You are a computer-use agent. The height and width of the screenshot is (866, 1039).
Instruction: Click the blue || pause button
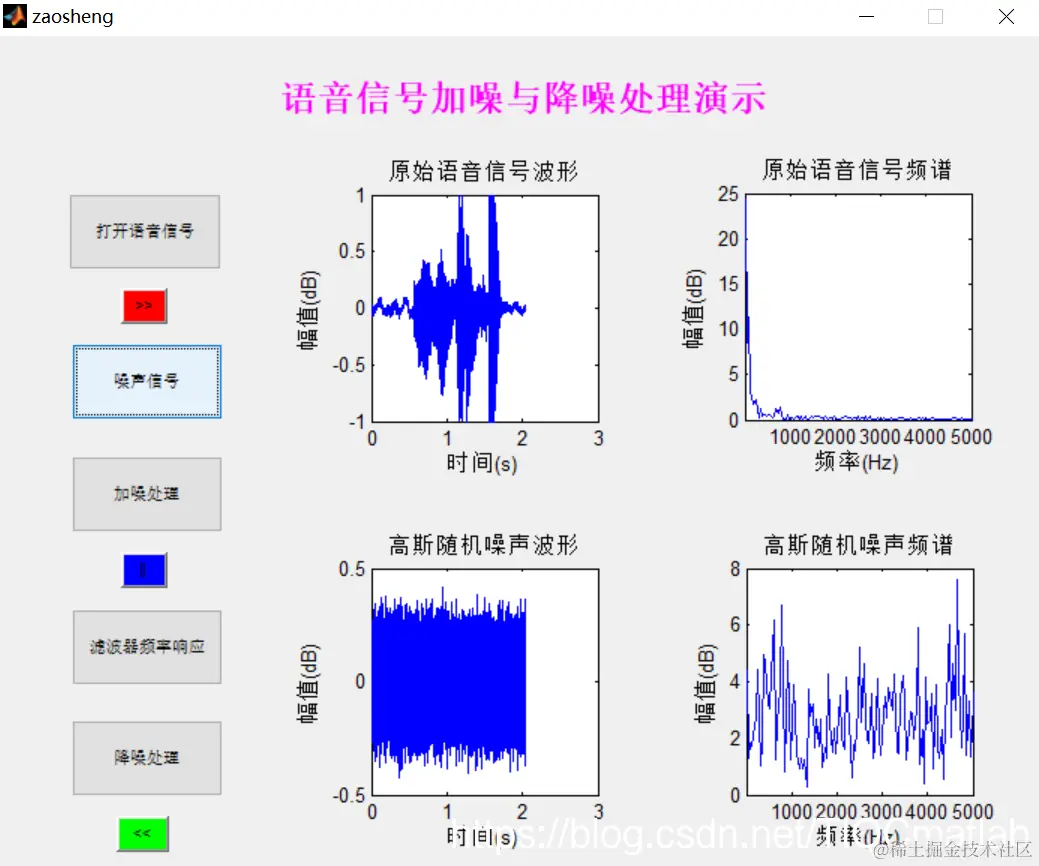(x=144, y=570)
